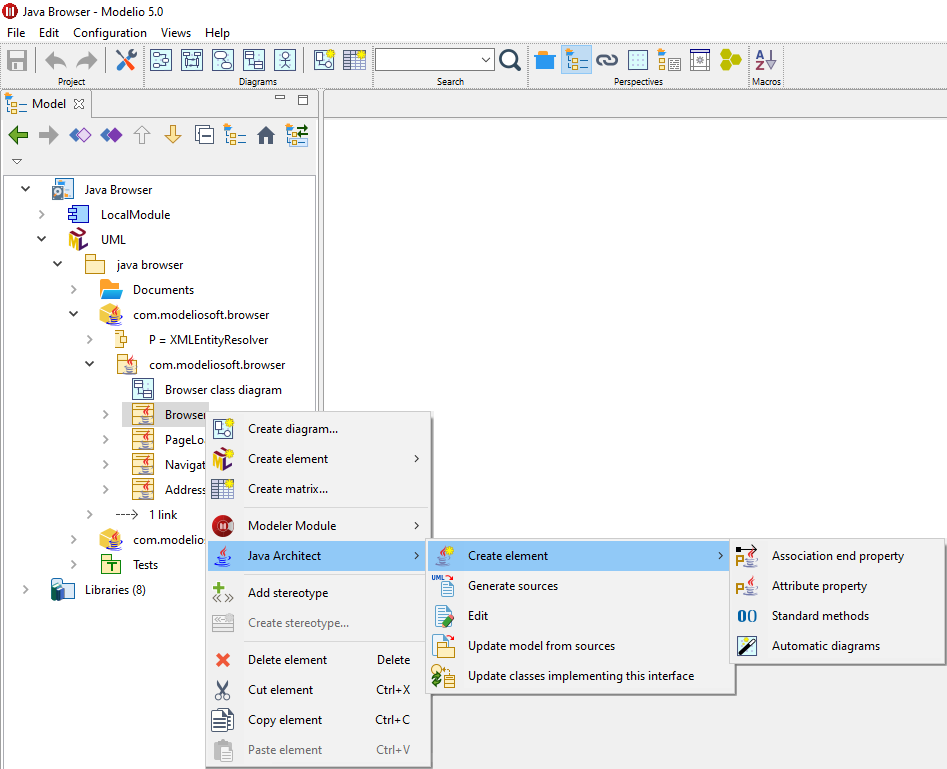
Task: Choose Create matrix... from context menu
Action: tap(319, 489)
